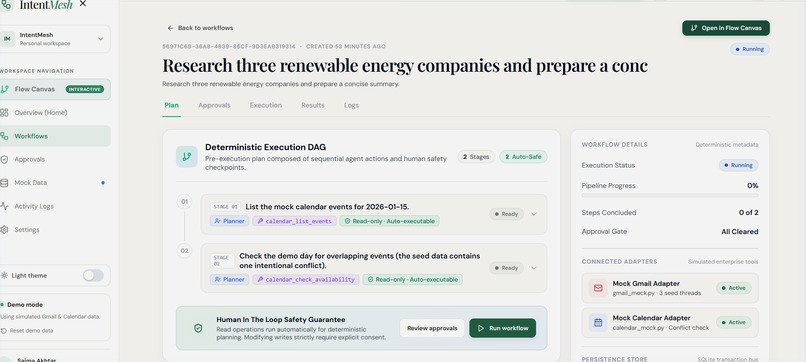Viewport: 806px width, 362px height.
Task: Click the Approvals shield icon in sidebar
Action: click(x=4, y=159)
